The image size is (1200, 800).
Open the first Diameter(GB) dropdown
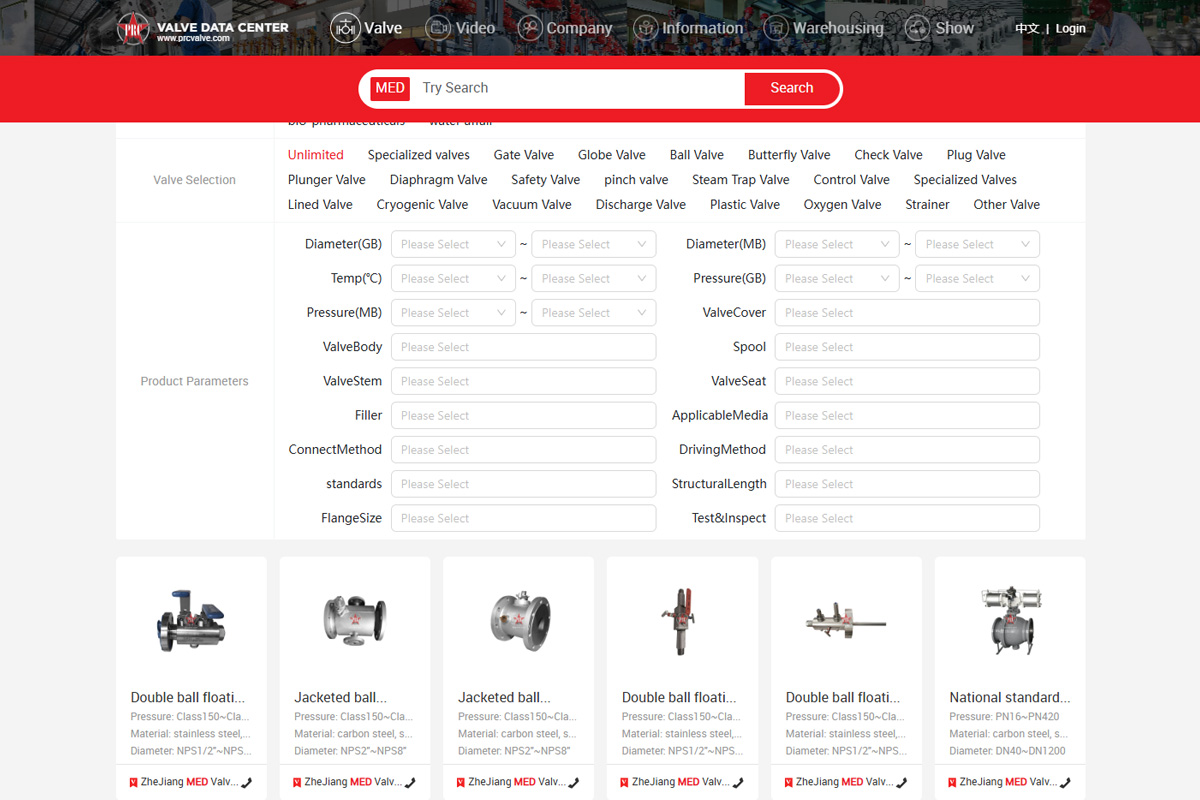pos(453,244)
